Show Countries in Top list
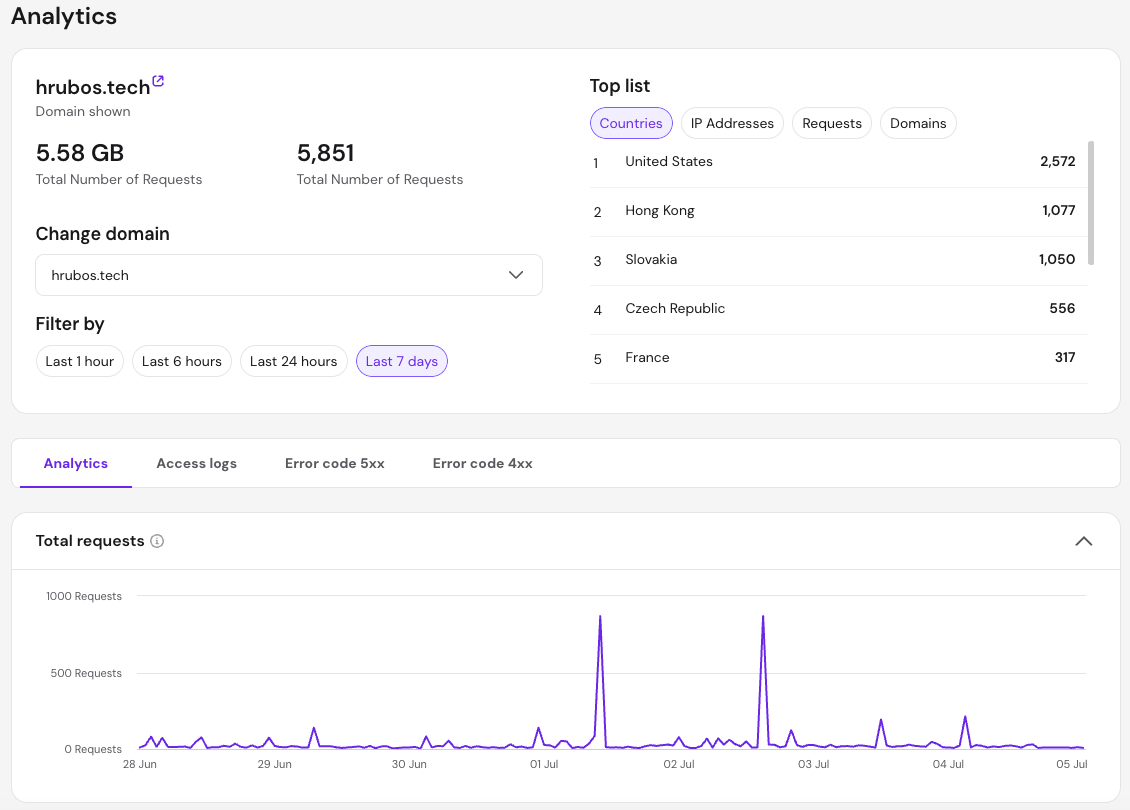Screen dimensions: 1130x810 631,123
